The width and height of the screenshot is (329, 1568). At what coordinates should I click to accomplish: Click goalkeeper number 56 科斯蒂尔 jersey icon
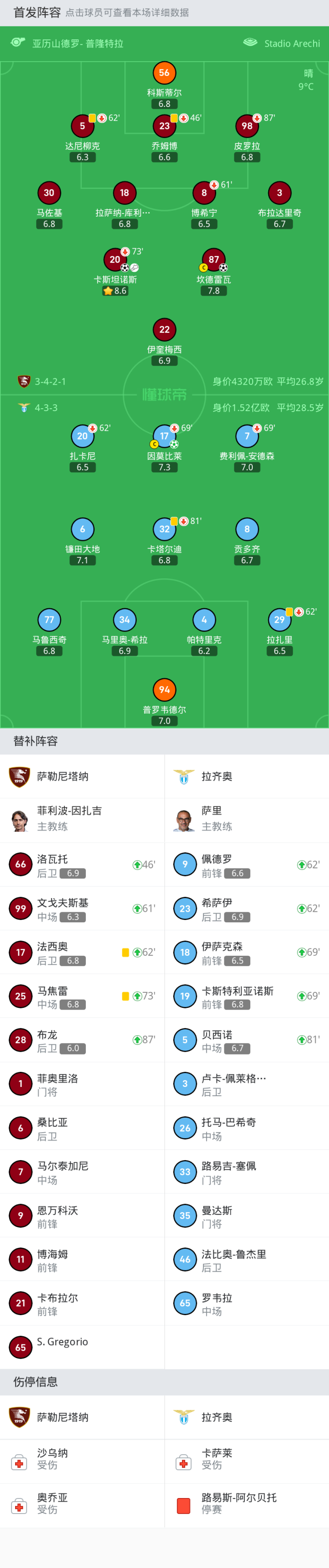coord(164,73)
